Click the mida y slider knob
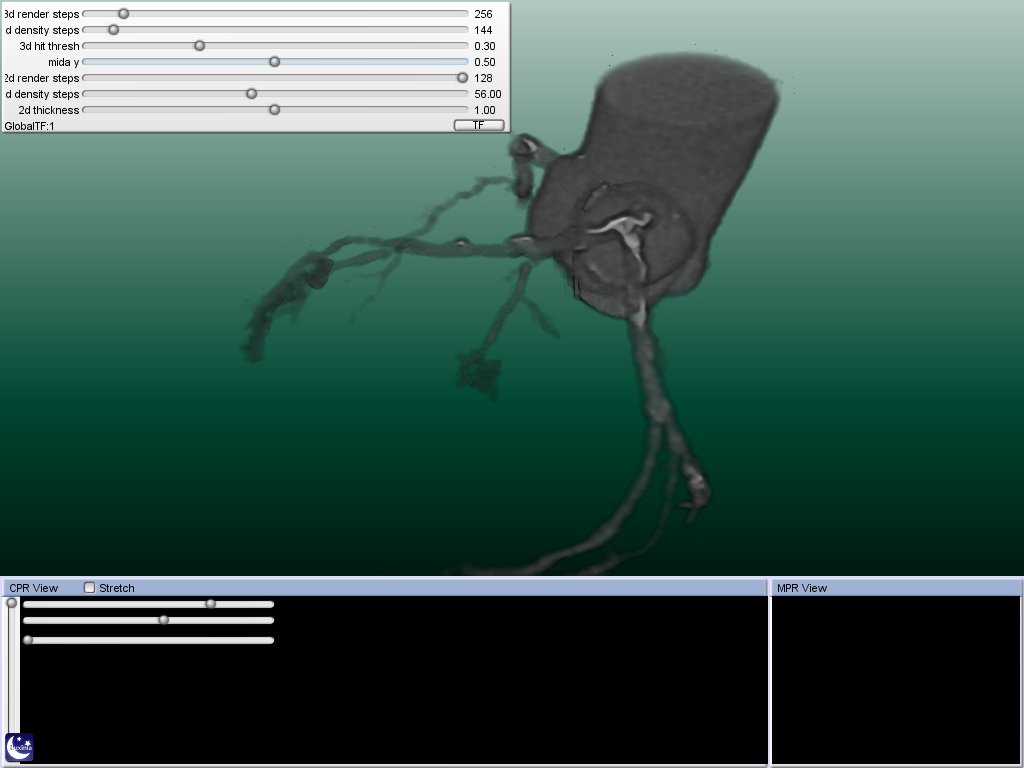1024x768 pixels. (274, 62)
